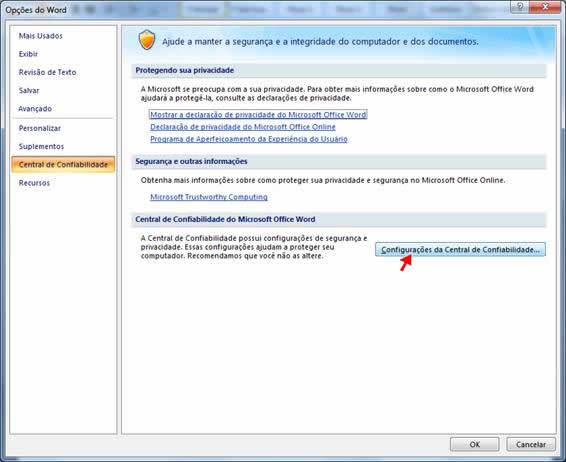
Task: Open the Recursos category
Action: pos(34,183)
